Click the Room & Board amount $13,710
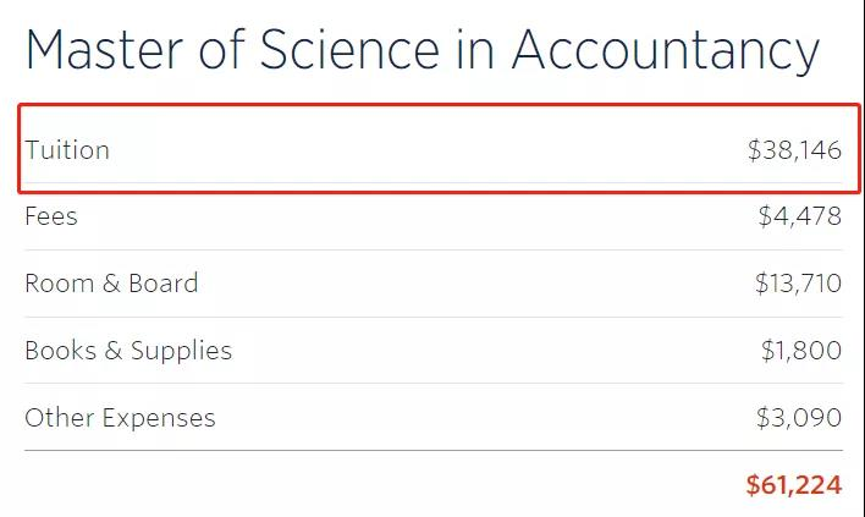Viewport: 865px width, 517px height. pyautogui.click(x=798, y=284)
